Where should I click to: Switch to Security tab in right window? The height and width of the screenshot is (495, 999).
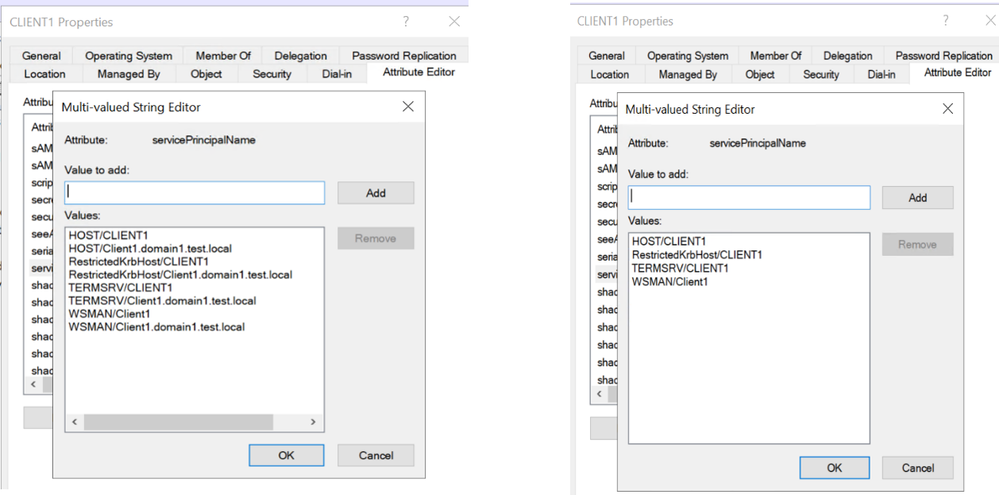click(821, 74)
